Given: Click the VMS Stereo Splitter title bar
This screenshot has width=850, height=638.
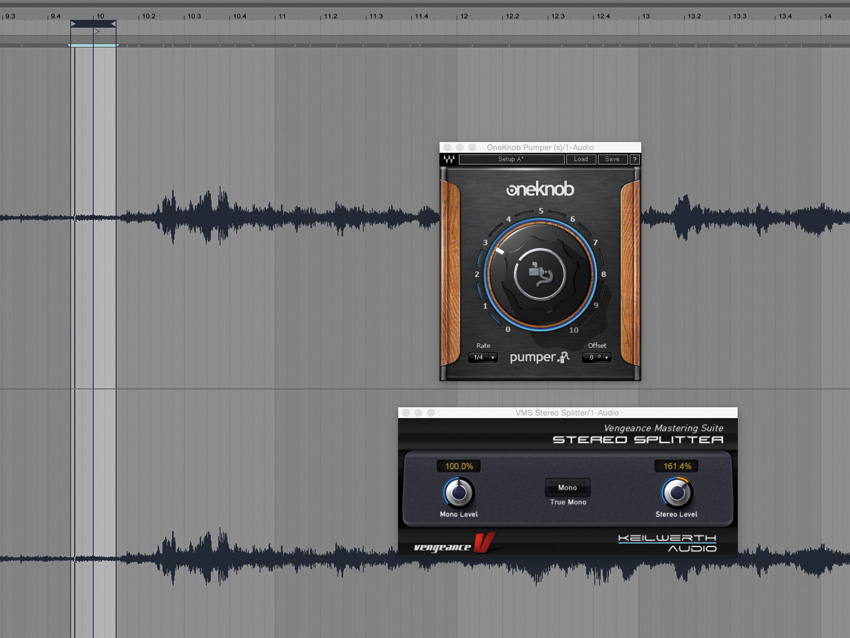Looking at the screenshot, I should coord(567,413).
